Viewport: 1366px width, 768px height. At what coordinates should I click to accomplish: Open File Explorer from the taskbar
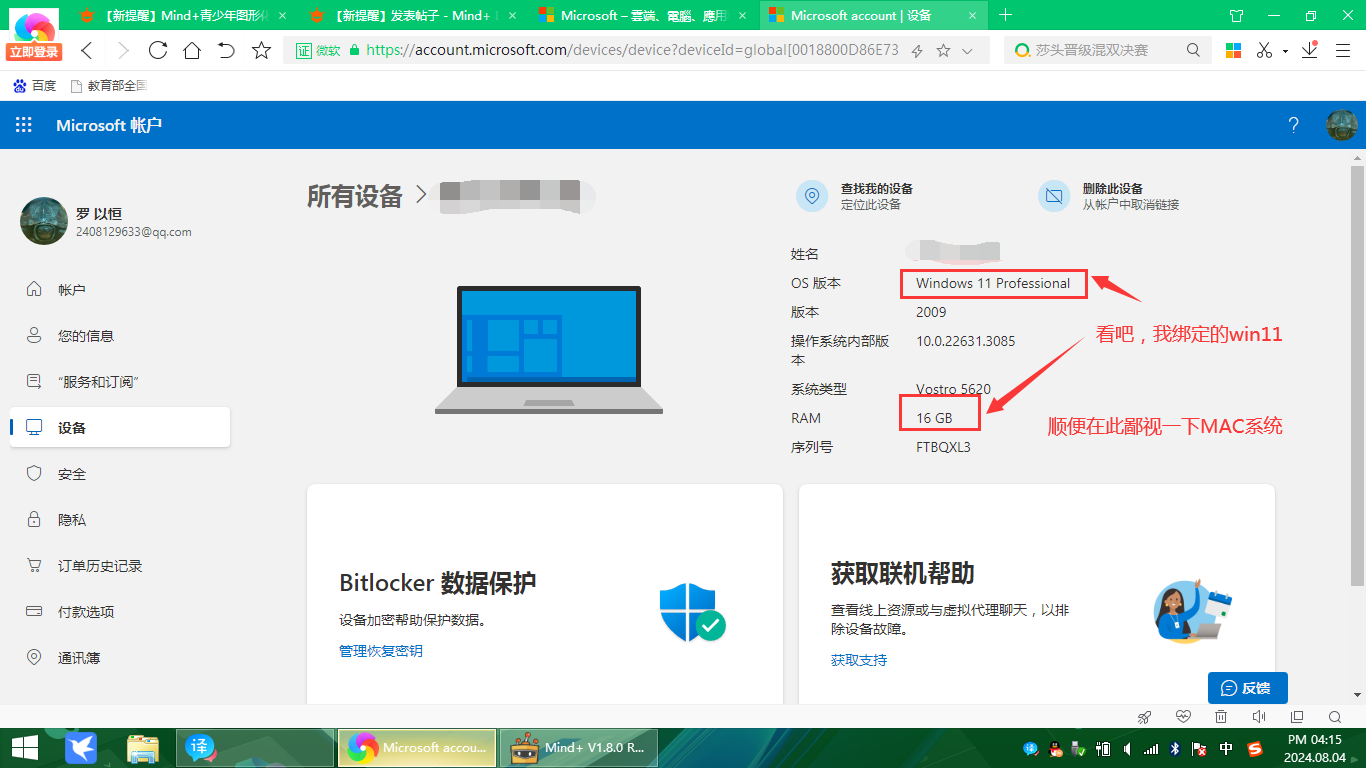click(x=143, y=747)
